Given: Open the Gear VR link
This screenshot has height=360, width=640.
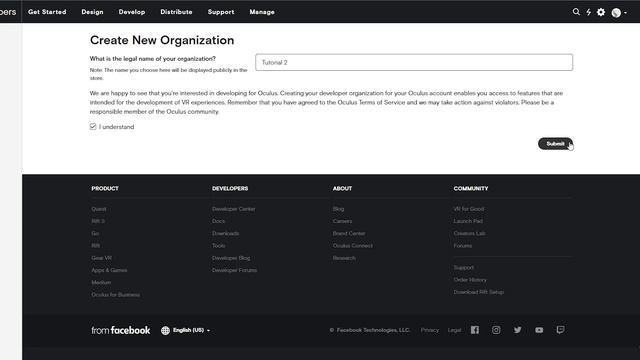Looking at the screenshot, I should pos(102,258).
